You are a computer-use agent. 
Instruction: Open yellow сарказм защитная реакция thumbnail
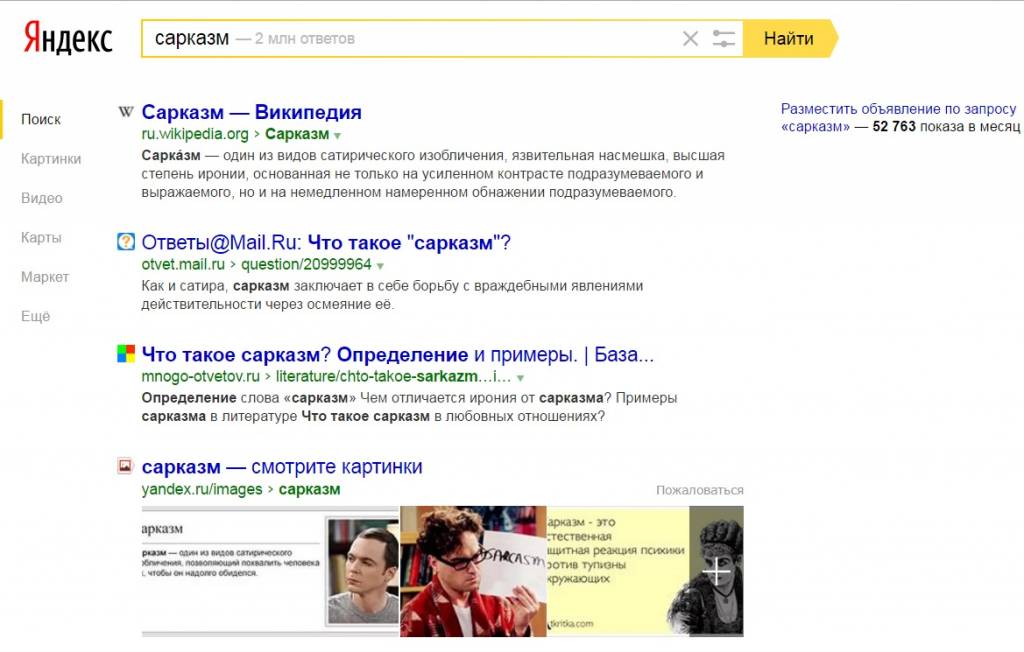[618, 572]
